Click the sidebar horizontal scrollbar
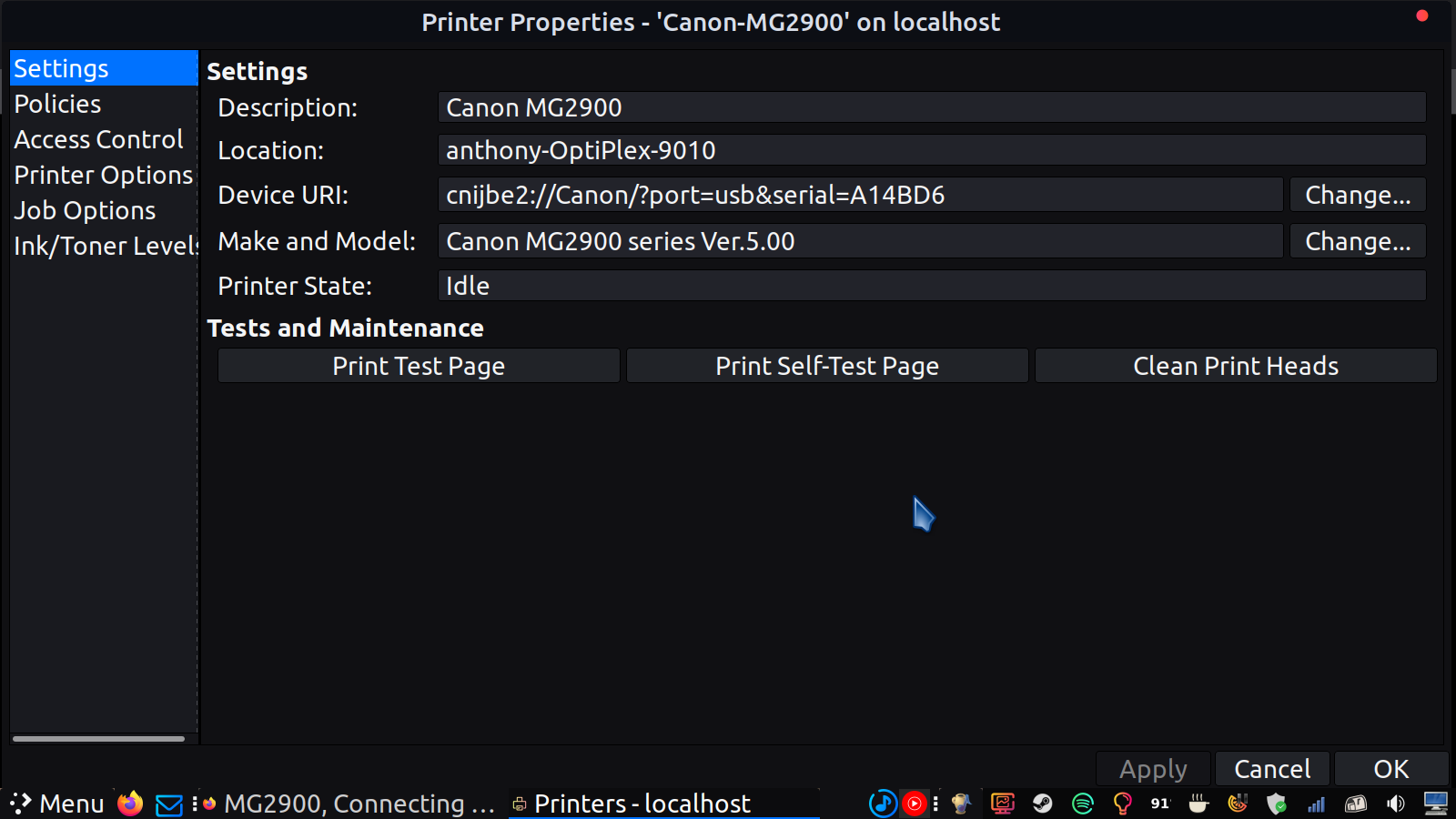The width and height of the screenshot is (1456, 819). tap(98, 739)
